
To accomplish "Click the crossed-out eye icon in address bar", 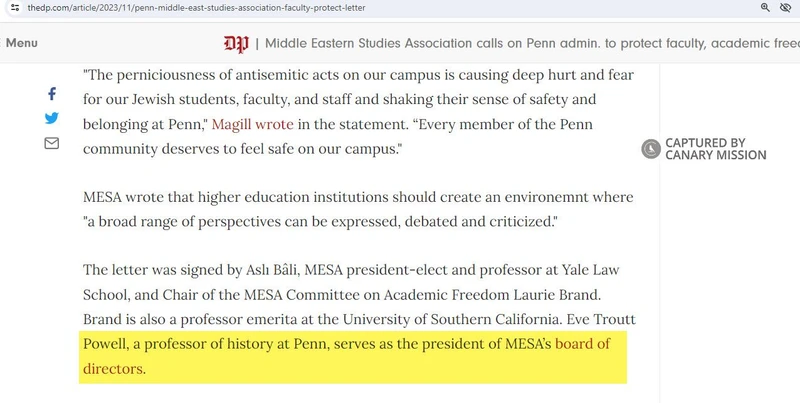I will click(x=787, y=7).
